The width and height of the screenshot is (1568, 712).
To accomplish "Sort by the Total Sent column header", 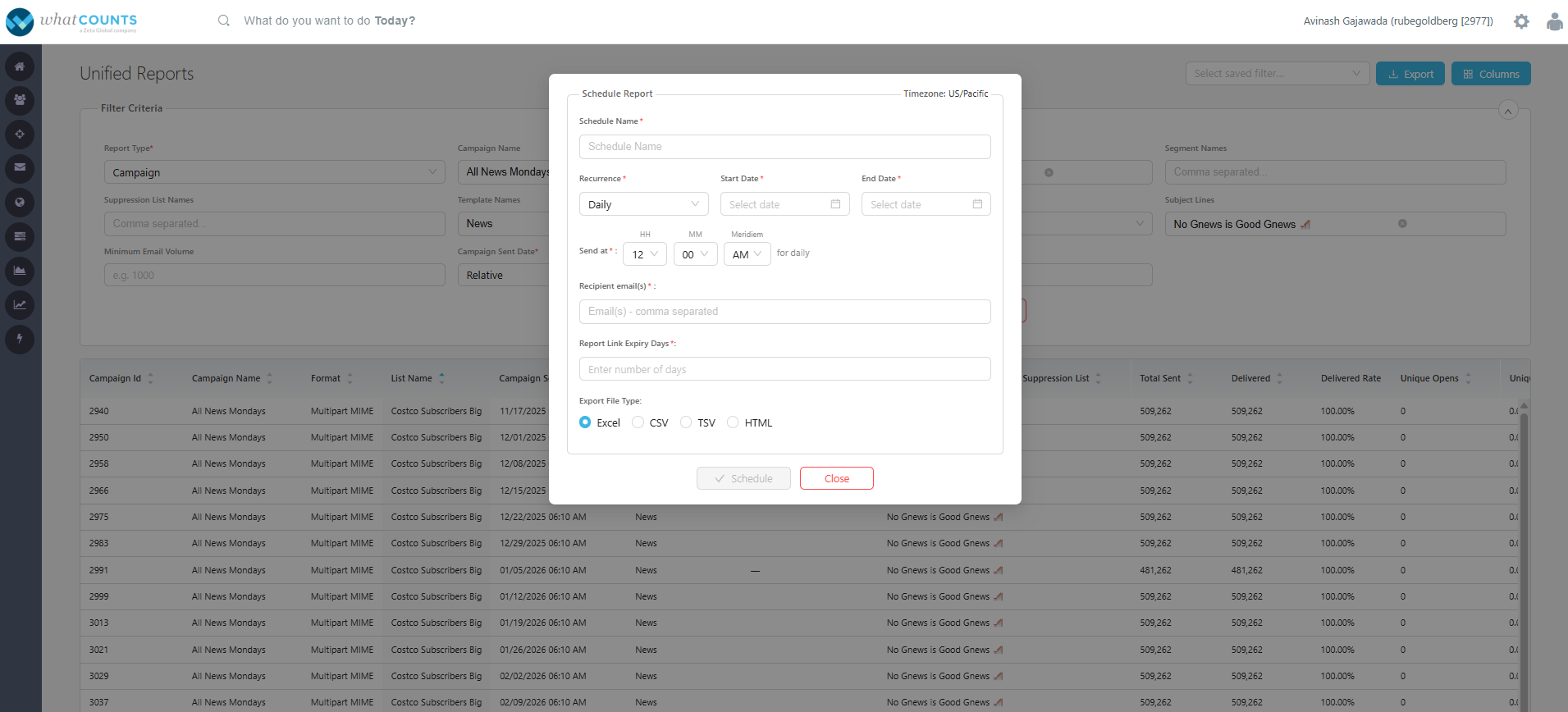I will click(x=1160, y=378).
